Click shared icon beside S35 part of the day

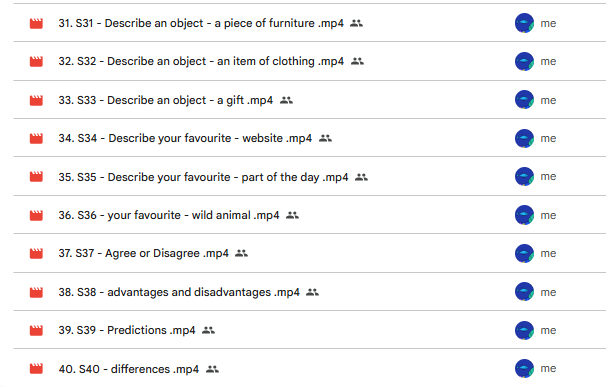pyautogui.click(x=361, y=177)
